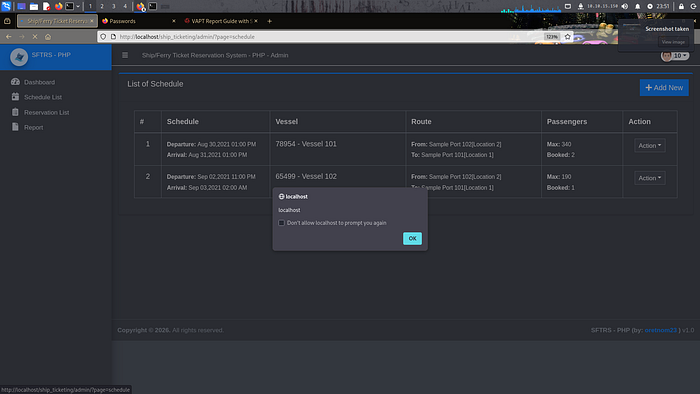Open the oretnom23 author link
Viewport: 700px width, 394px height.
(x=660, y=330)
